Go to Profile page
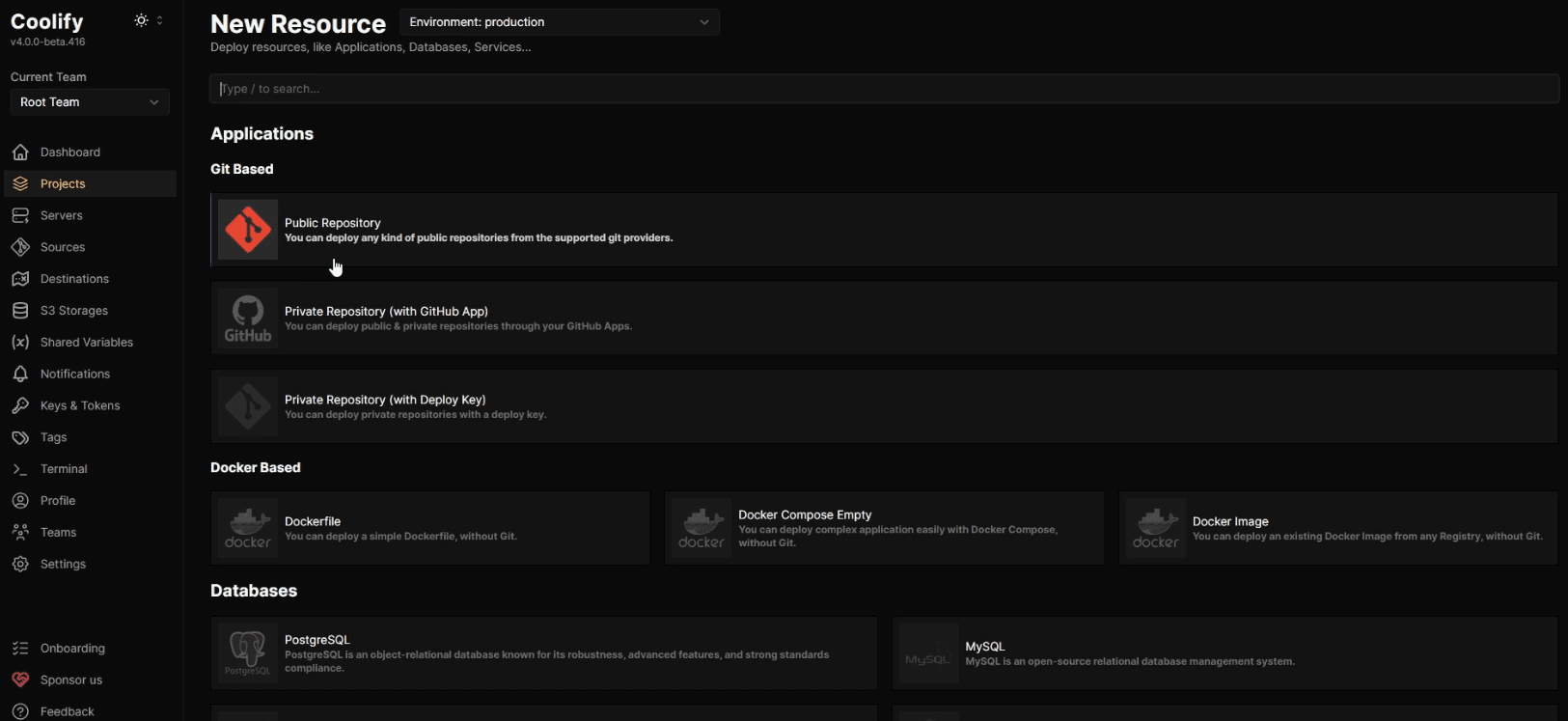1568x721 pixels. (90, 501)
